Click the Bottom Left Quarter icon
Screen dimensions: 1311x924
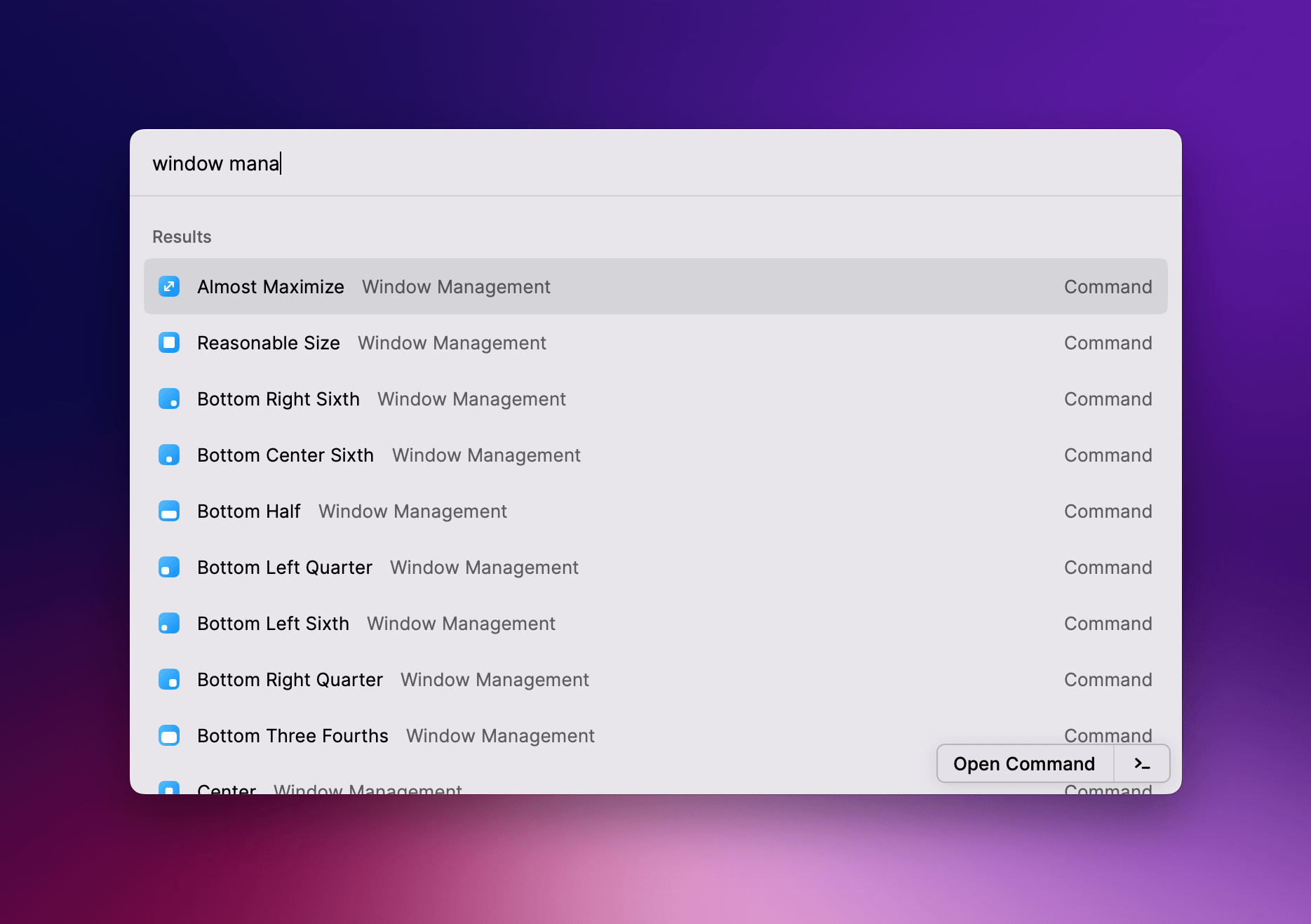[x=169, y=567]
